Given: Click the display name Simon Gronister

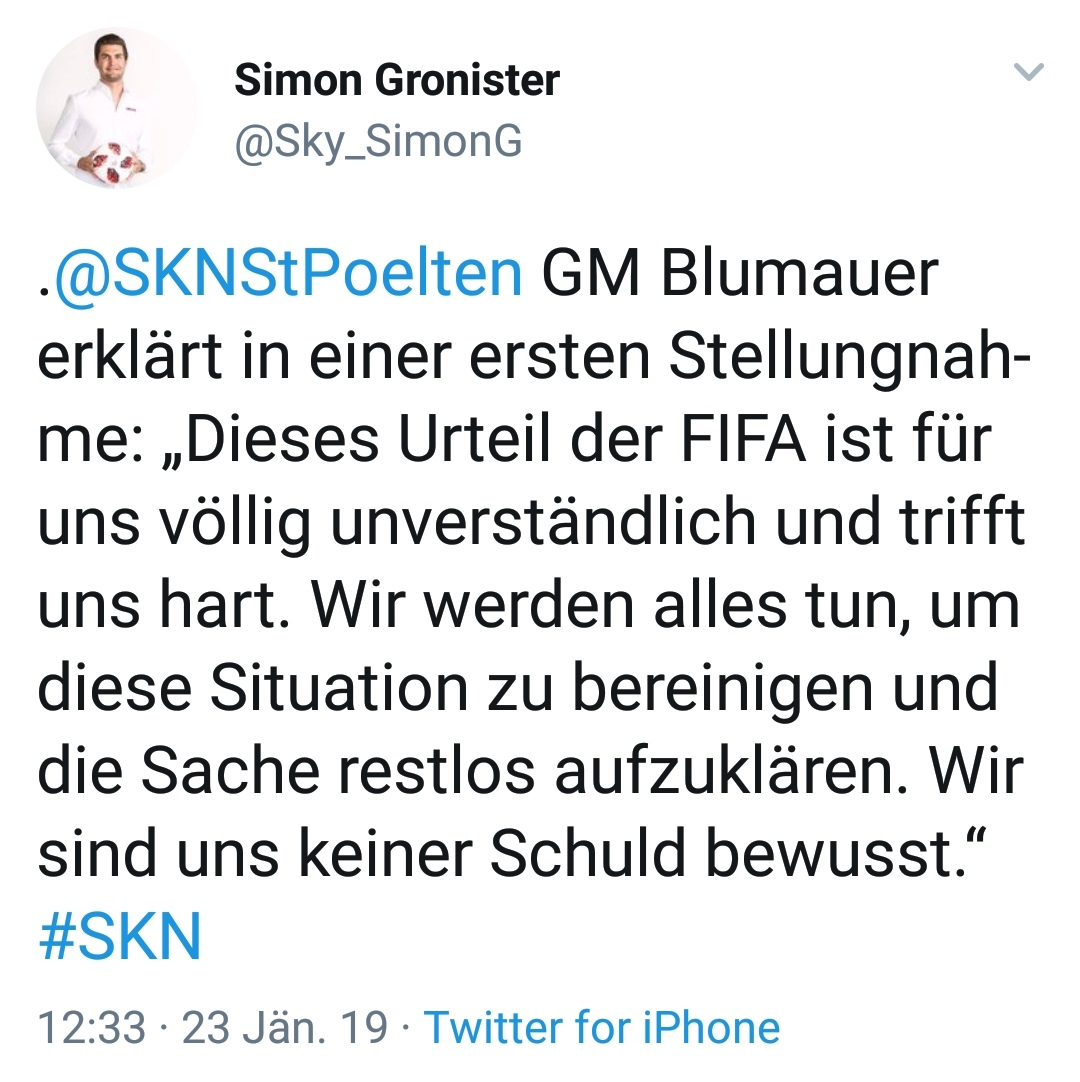Looking at the screenshot, I should [x=397, y=80].
